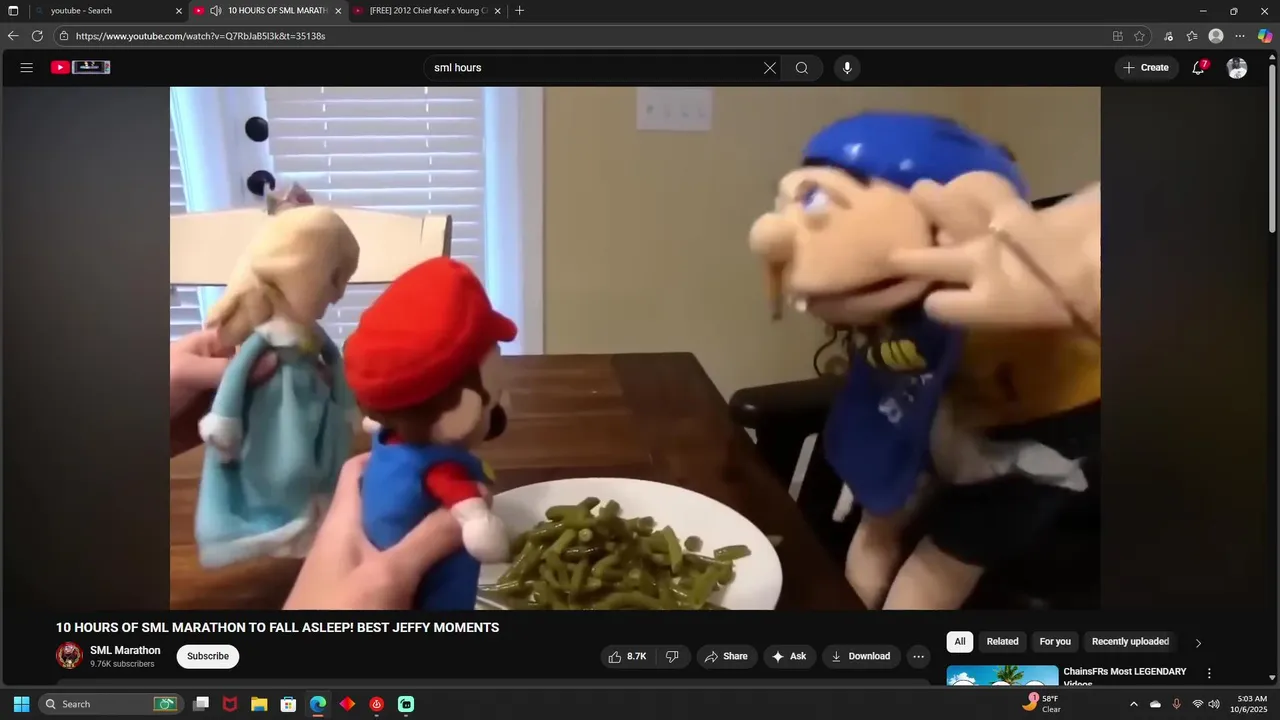Close the Chief Keef browser tab

[497, 11]
